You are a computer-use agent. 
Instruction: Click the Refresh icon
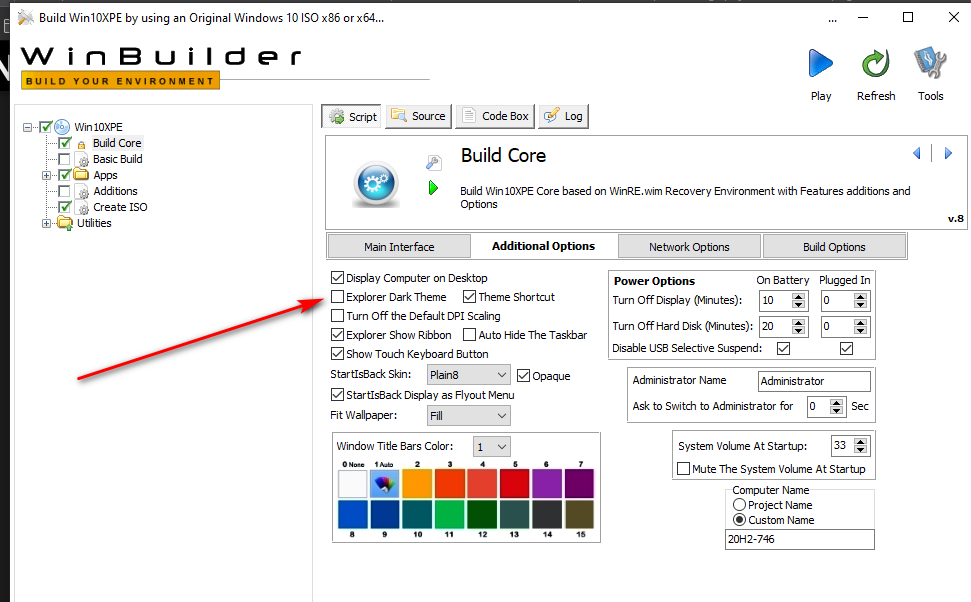(x=876, y=63)
